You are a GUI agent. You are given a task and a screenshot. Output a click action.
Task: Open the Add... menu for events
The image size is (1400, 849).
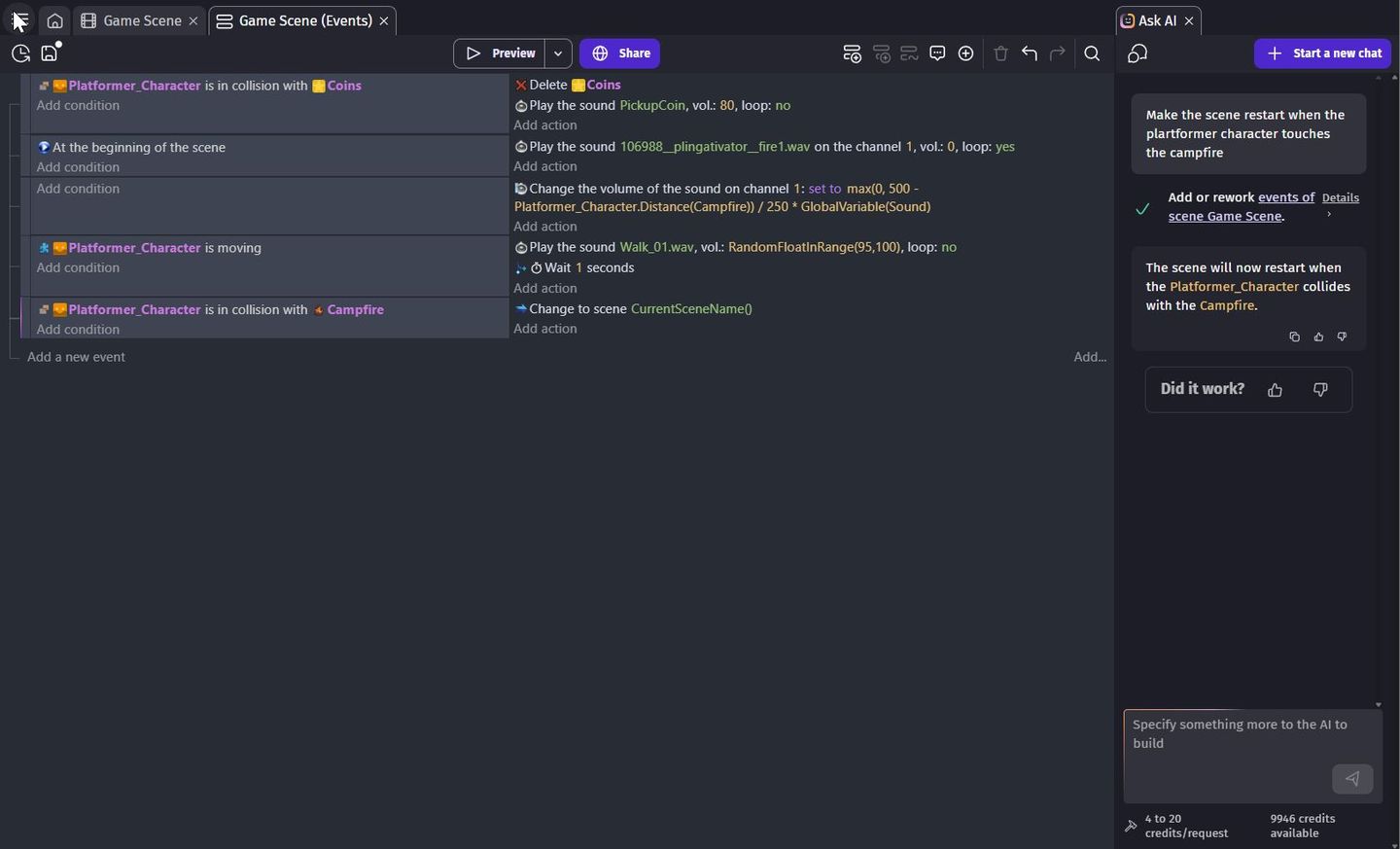[1090, 357]
